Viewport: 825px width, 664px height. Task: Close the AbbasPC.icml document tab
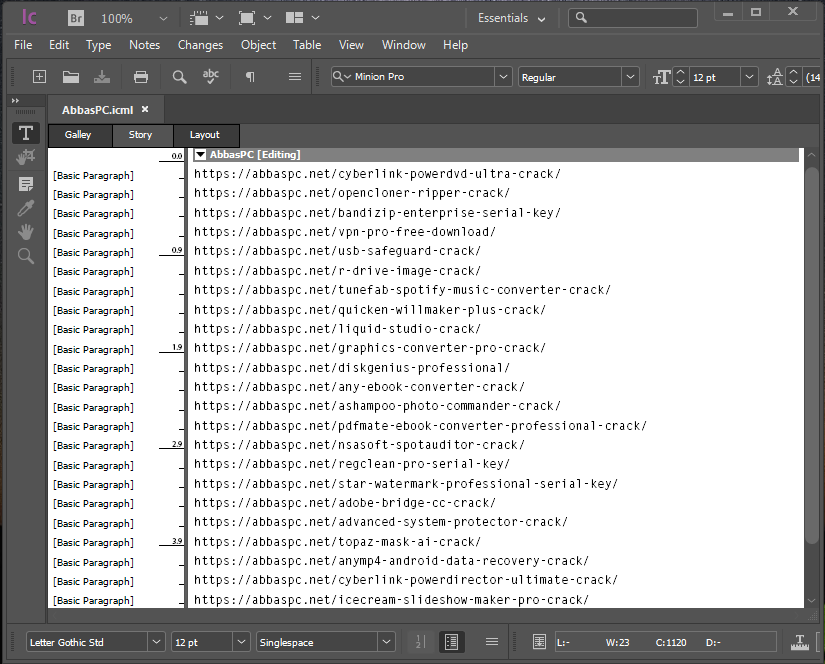click(x=145, y=109)
